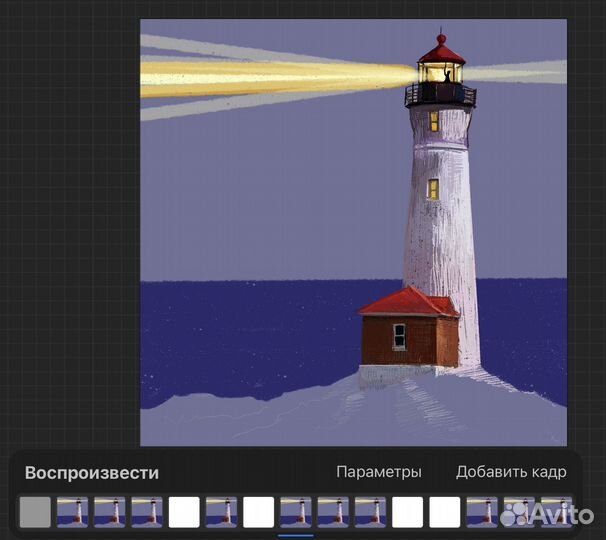Choose the tenth frame thumbnail
The image size is (606, 540).
[370, 512]
